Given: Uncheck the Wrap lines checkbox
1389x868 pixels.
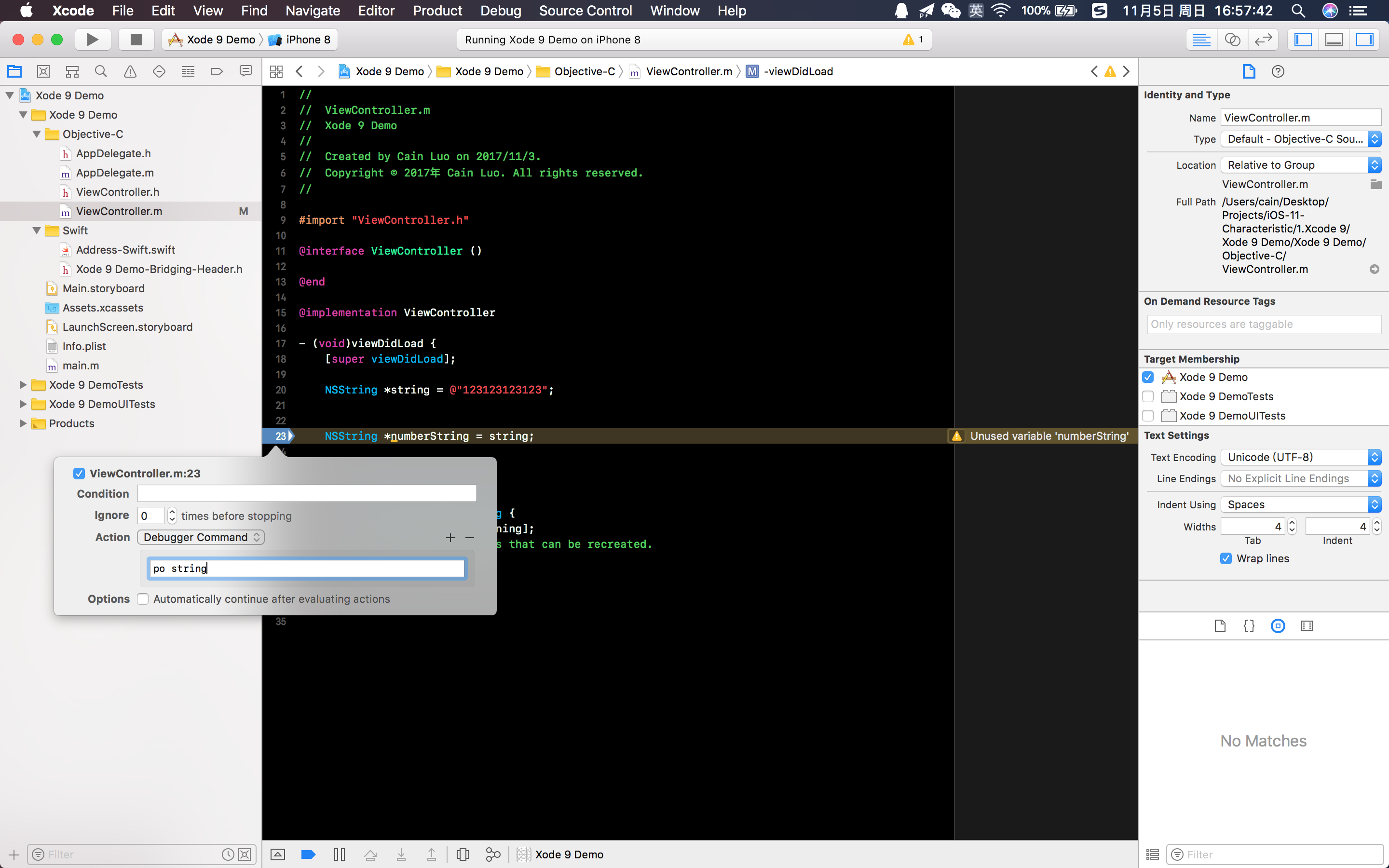Looking at the screenshot, I should click(x=1226, y=558).
